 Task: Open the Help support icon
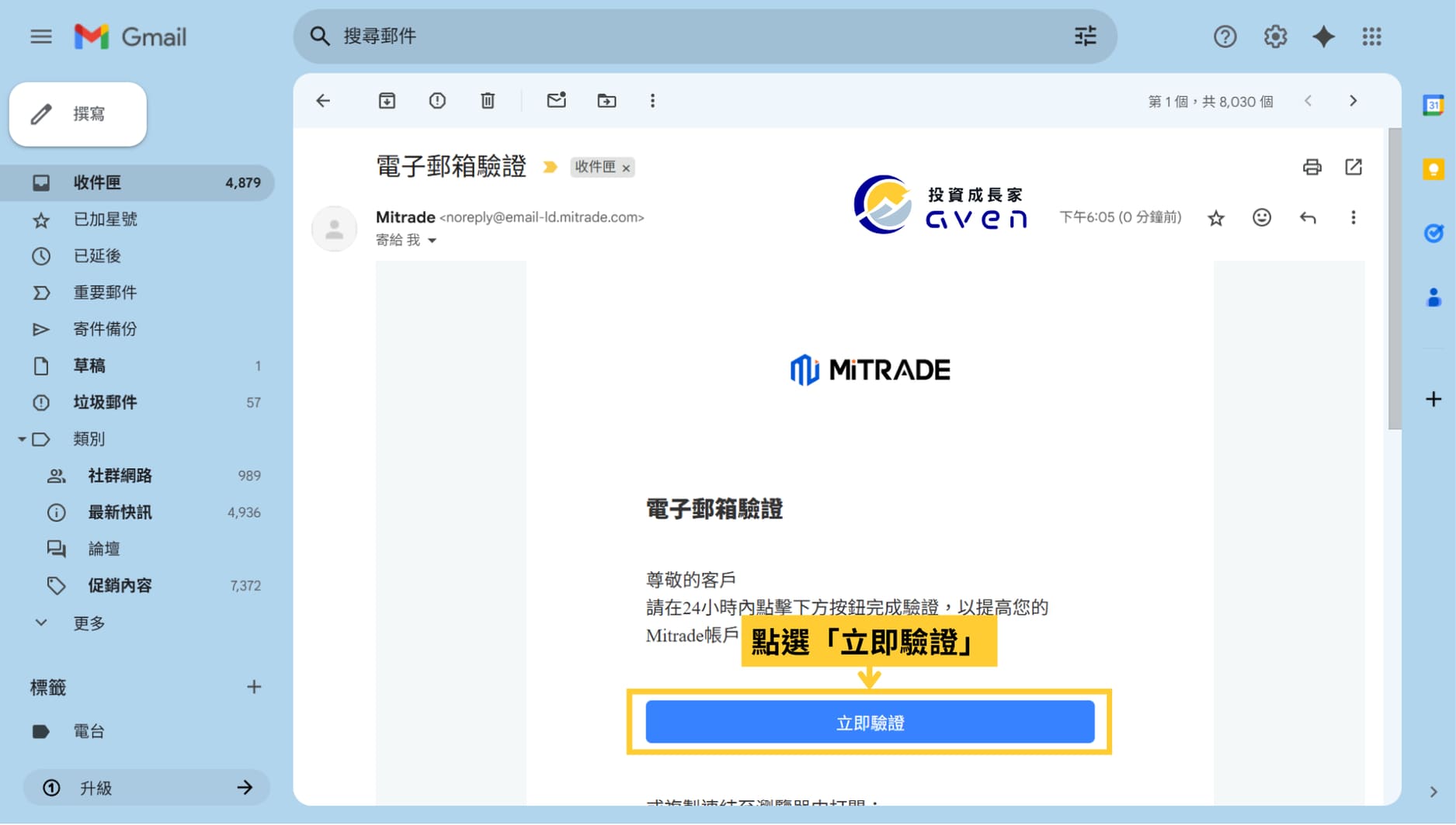[x=1225, y=36]
